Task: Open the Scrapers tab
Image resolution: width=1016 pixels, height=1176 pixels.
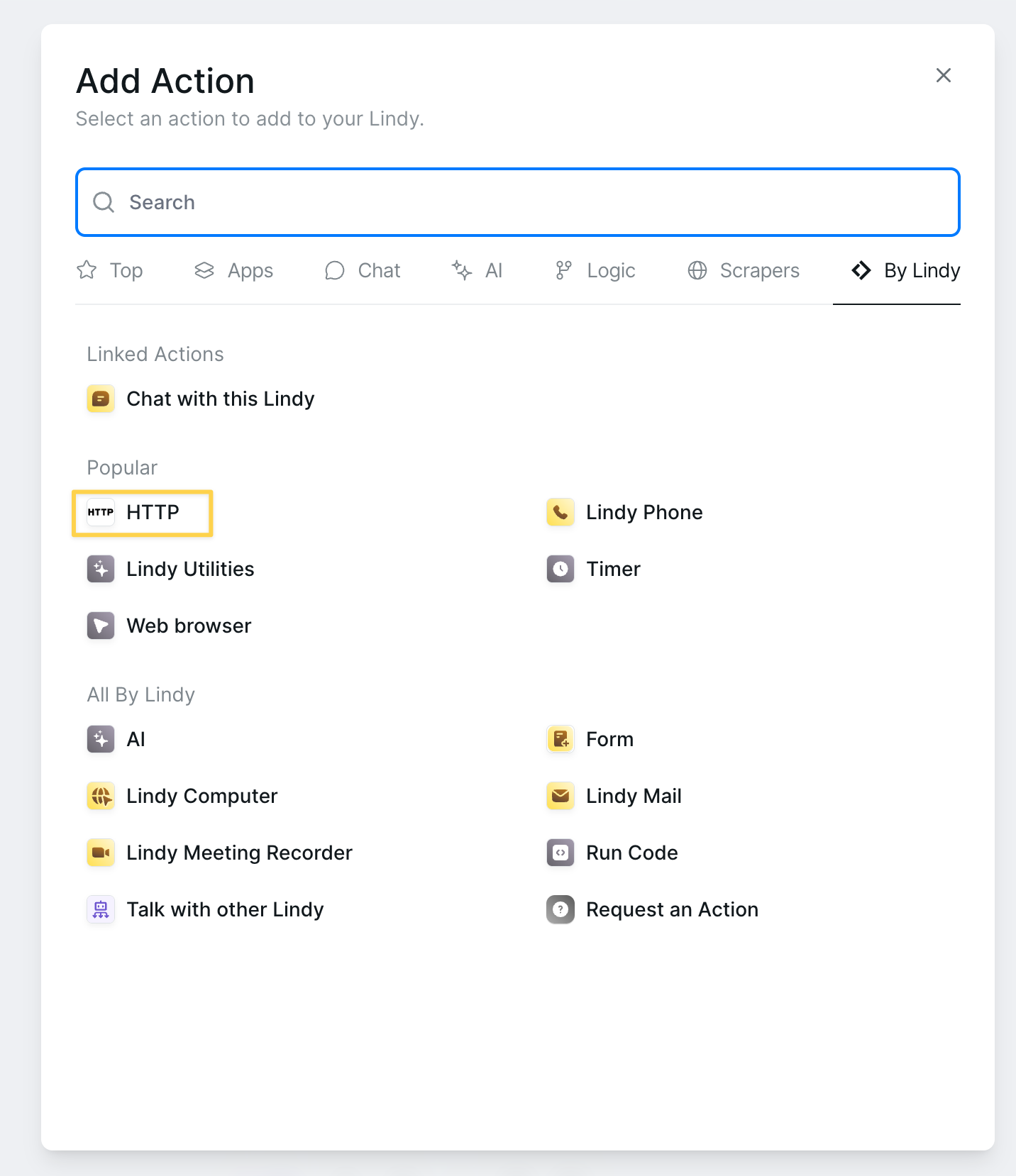Action: tap(744, 270)
